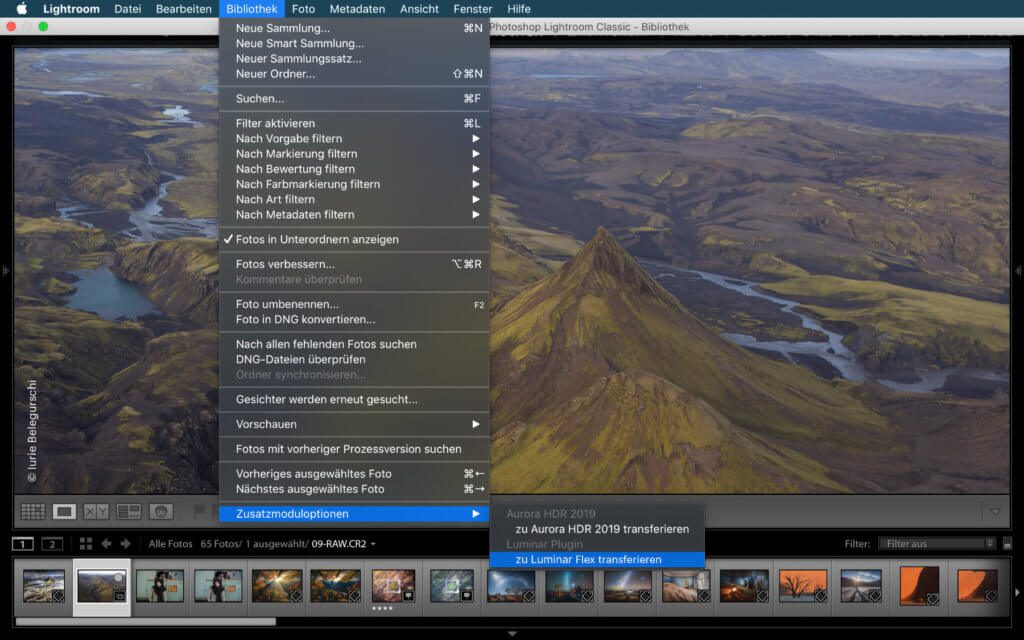The width and height of the screenshot is (1024, 640).
Task: Expand Zusatzmoduloptionen submenu
Action: pos(355,514)
